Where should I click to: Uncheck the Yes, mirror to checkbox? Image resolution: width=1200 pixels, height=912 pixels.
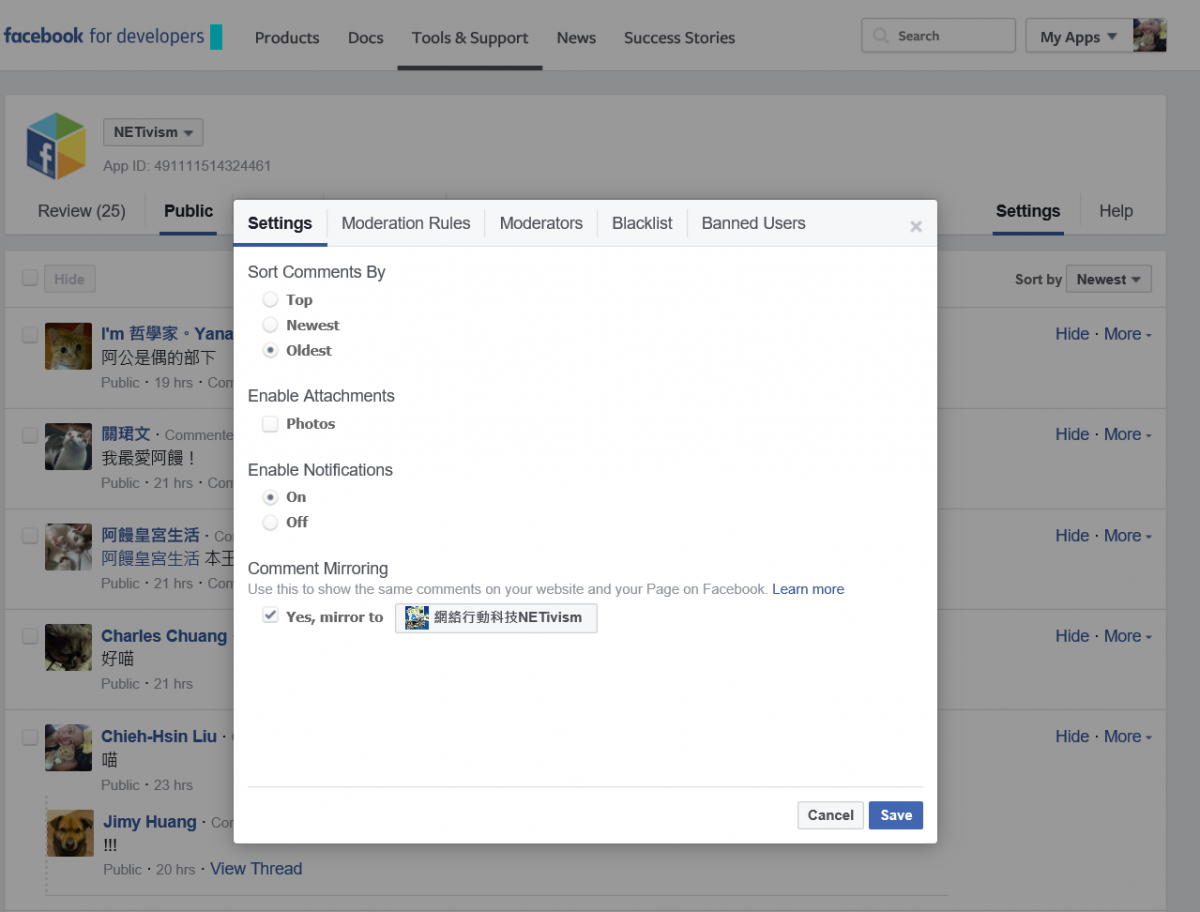(270, 616)
